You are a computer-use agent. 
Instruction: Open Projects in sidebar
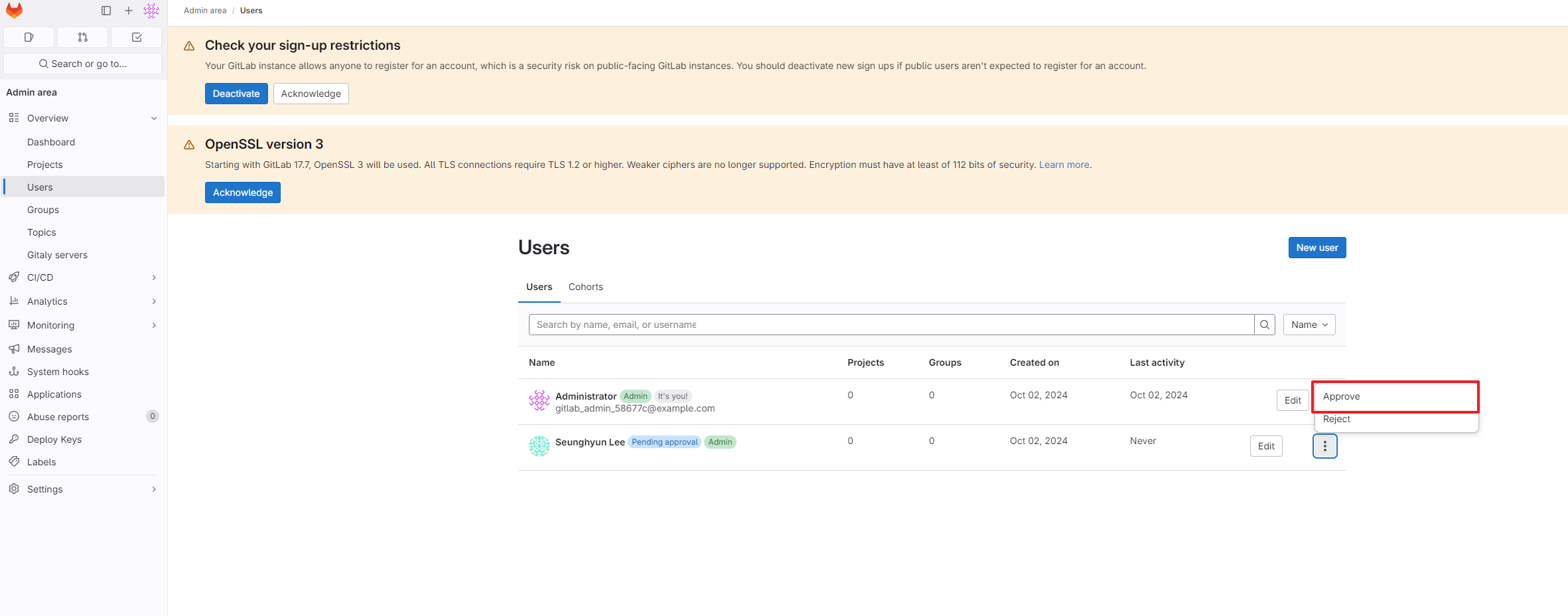tap(84, 165)
